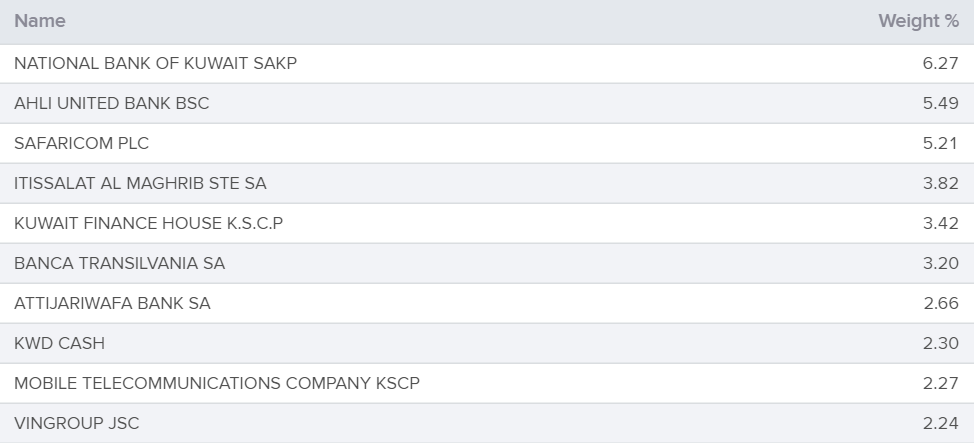Click the Weight % column header
Viewport: 974px width, 443px height.
[919, 21]
